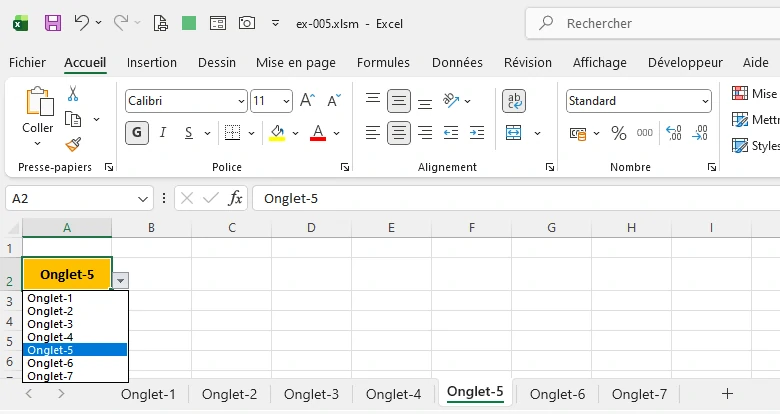Click the Format Painter brush icon

(73, 144)
